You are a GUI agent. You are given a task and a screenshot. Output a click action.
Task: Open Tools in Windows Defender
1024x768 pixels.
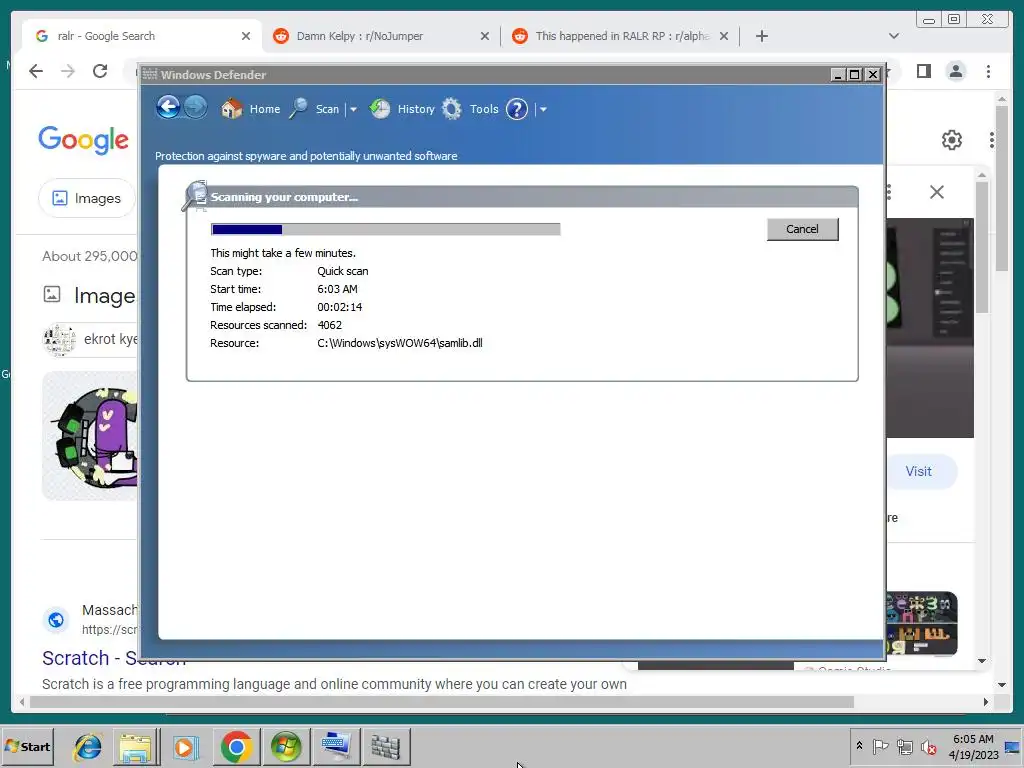coord(470,109)
